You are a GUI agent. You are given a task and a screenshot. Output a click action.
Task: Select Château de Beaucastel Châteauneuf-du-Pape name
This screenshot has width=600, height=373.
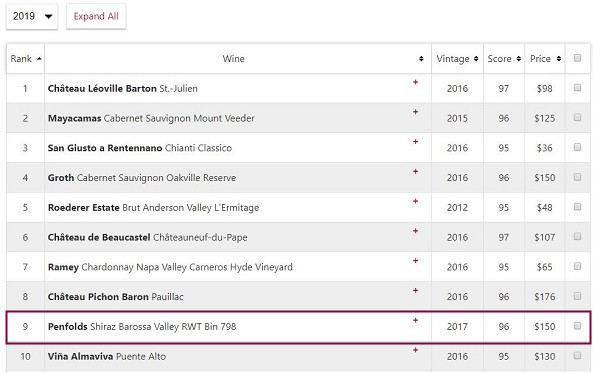pos(147,238)
